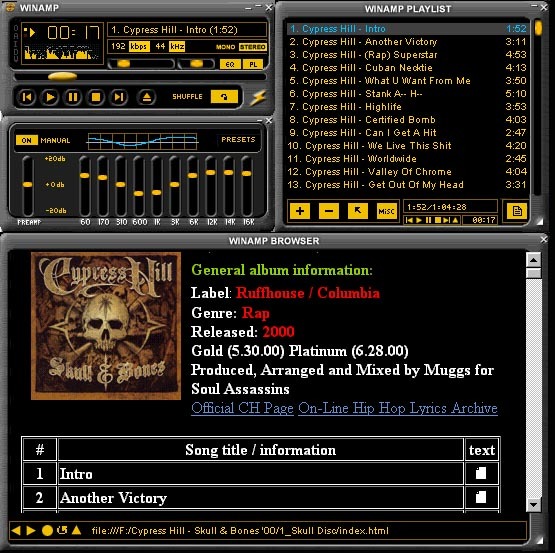The height and width of the screenshot is (553, 555).
Task: Toggle the PL playlist window button
Action: pyautogui.click(x=253, y=64)
